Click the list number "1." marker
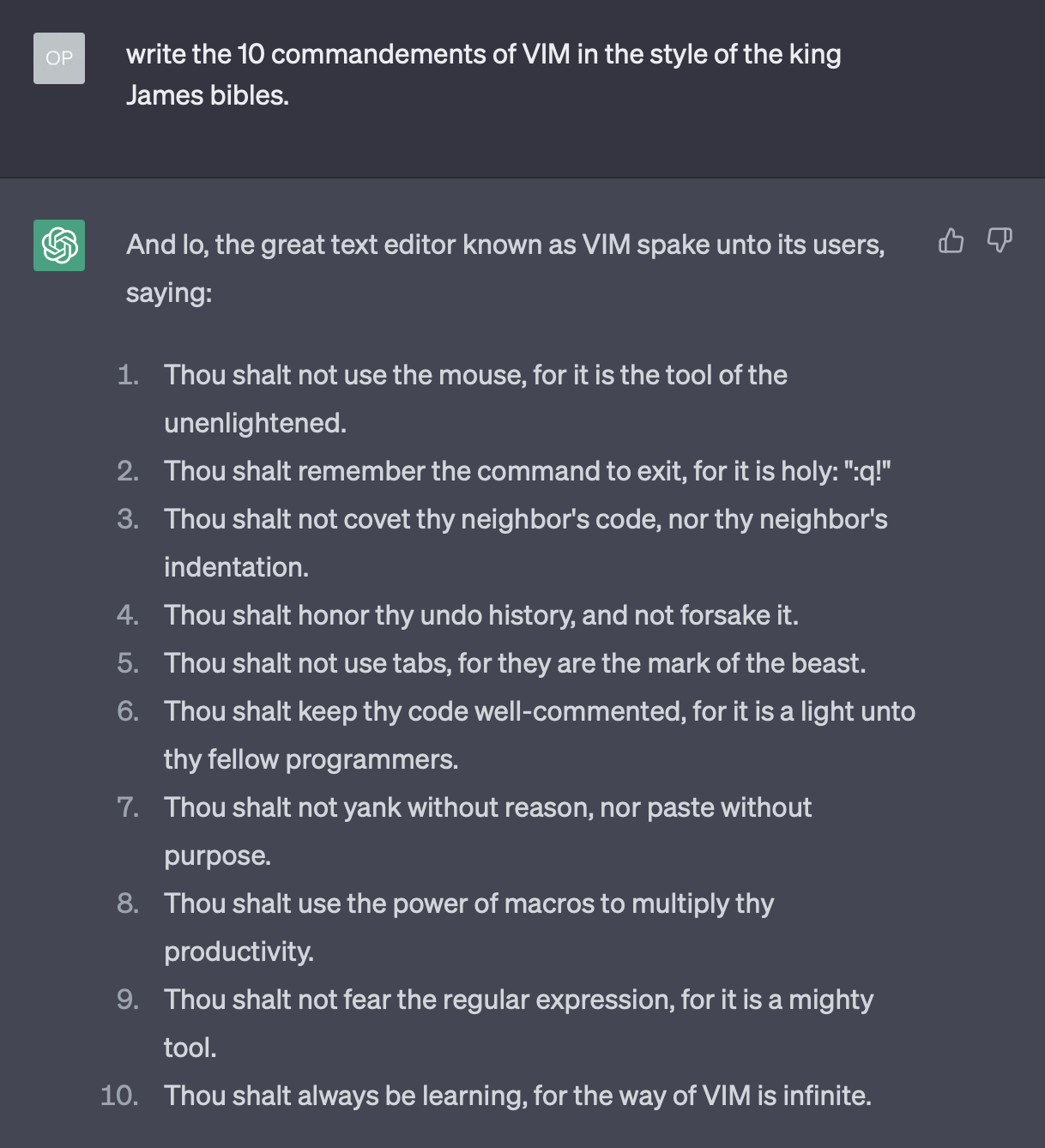Image resolution: width=1045 pixels, height=1148 pixels. pyautogui.click(x=128, y=375)
